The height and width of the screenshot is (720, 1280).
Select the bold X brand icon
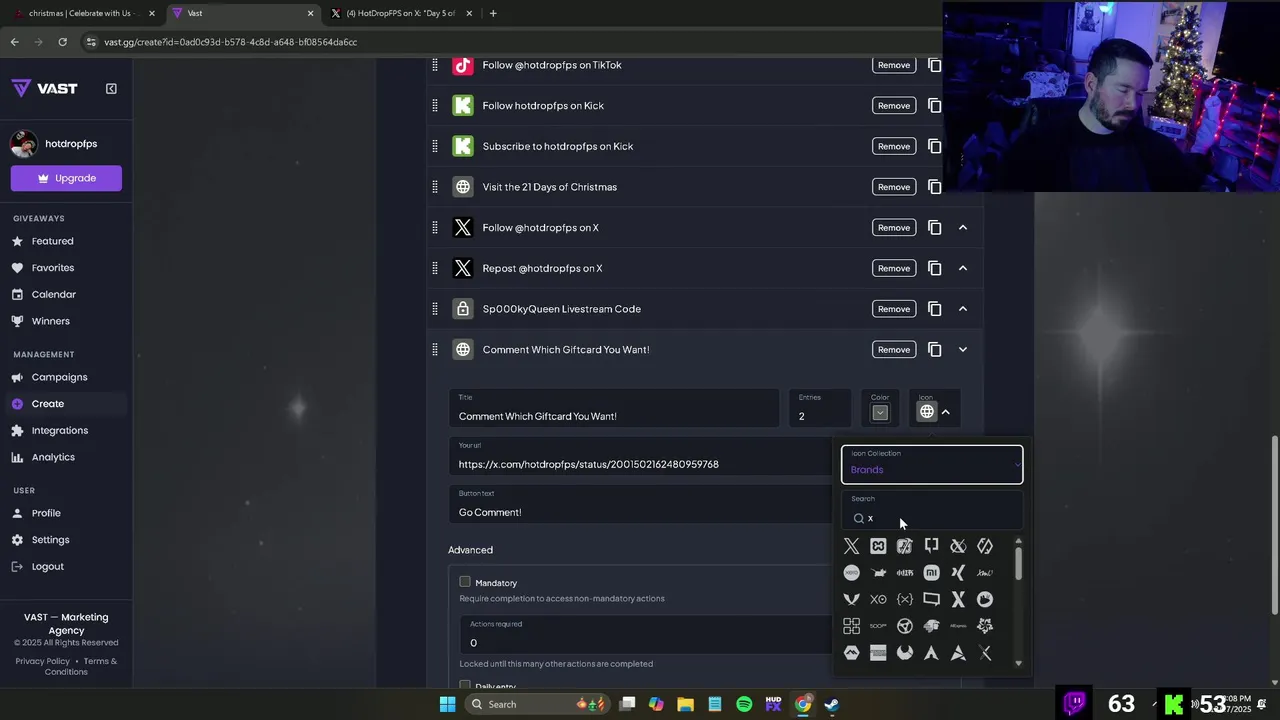point(958,599)
